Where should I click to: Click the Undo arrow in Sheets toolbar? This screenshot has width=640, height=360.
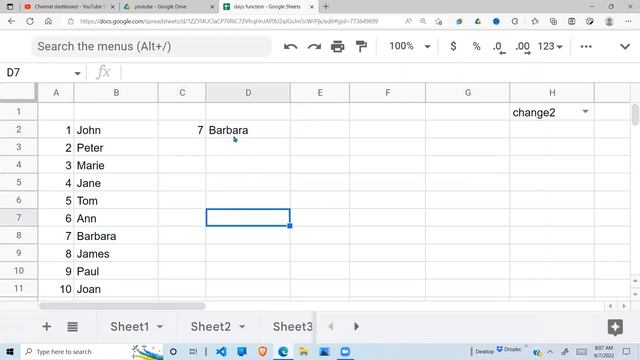pos(290,47)
